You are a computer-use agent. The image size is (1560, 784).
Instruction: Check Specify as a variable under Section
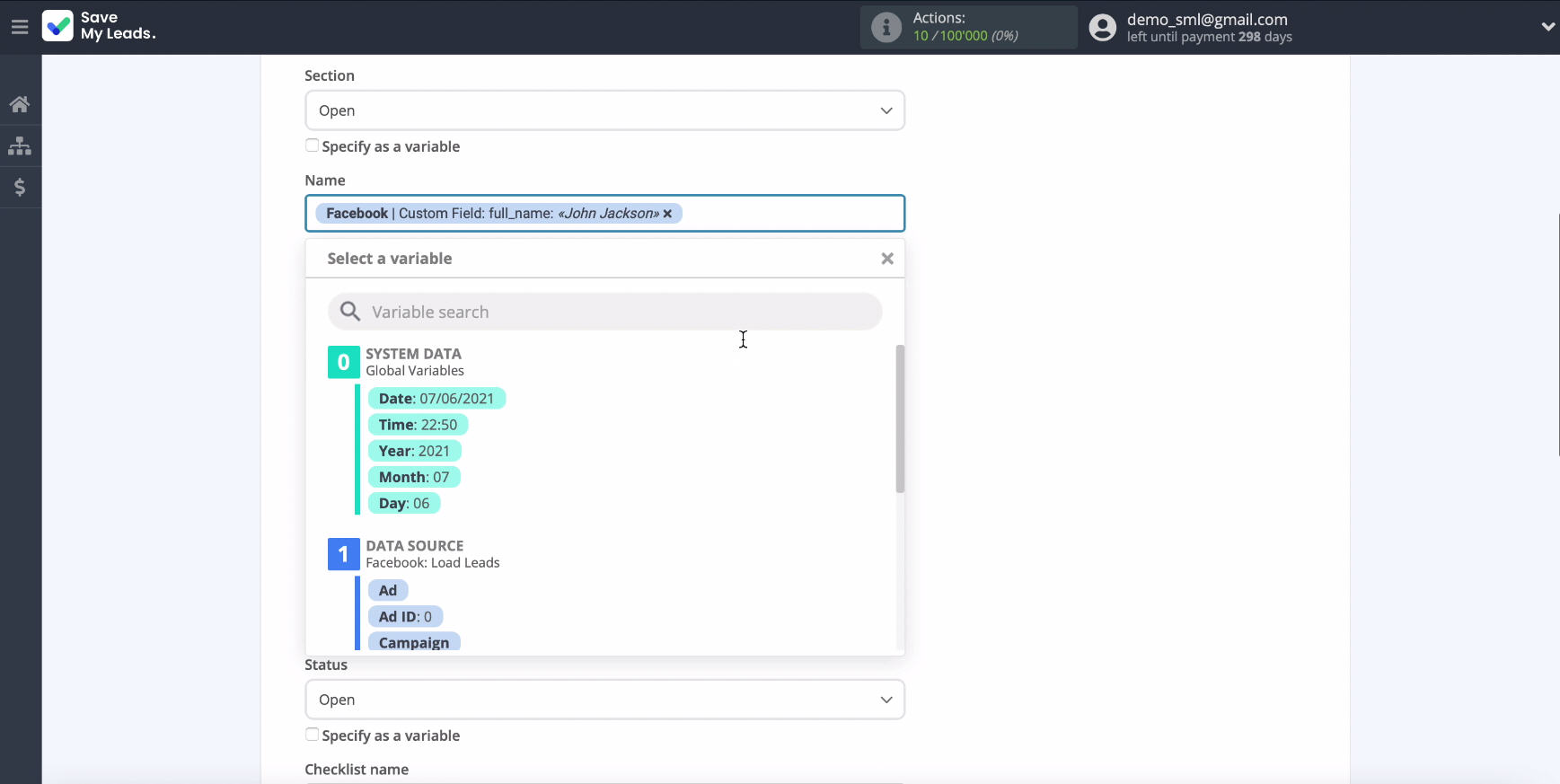pos(312,145)
